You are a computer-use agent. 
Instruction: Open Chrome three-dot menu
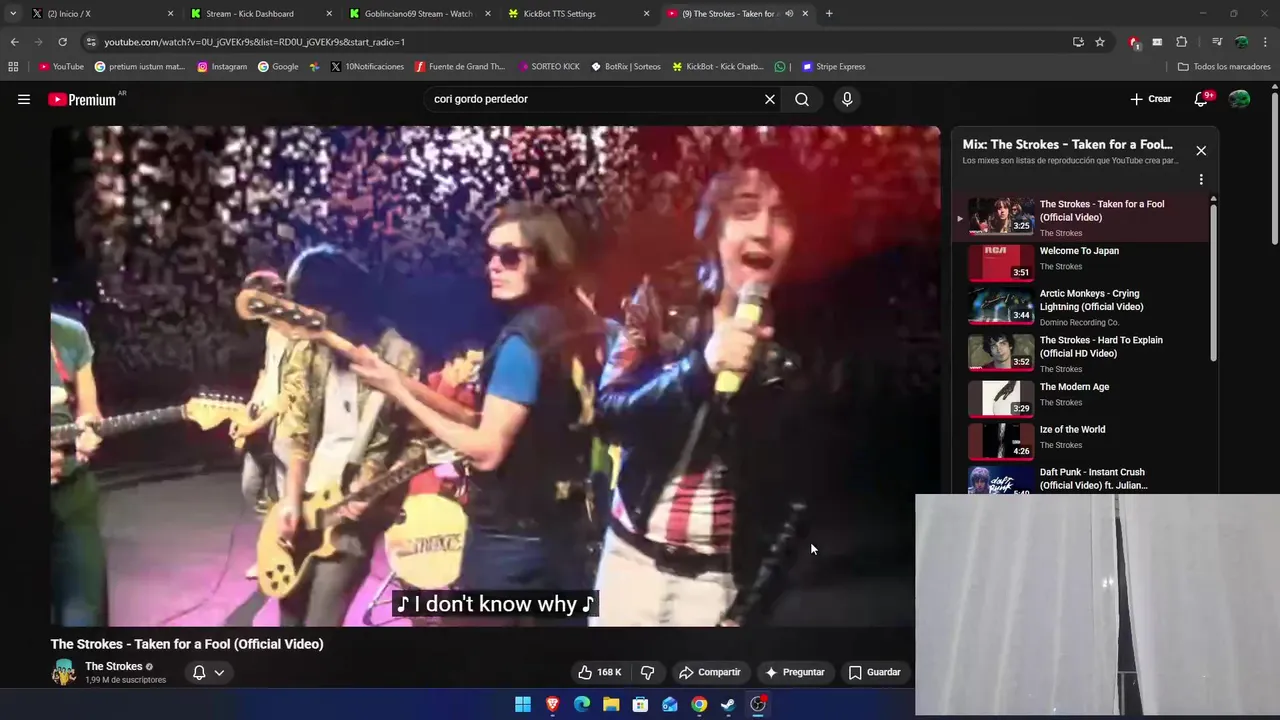[1265, 42]
